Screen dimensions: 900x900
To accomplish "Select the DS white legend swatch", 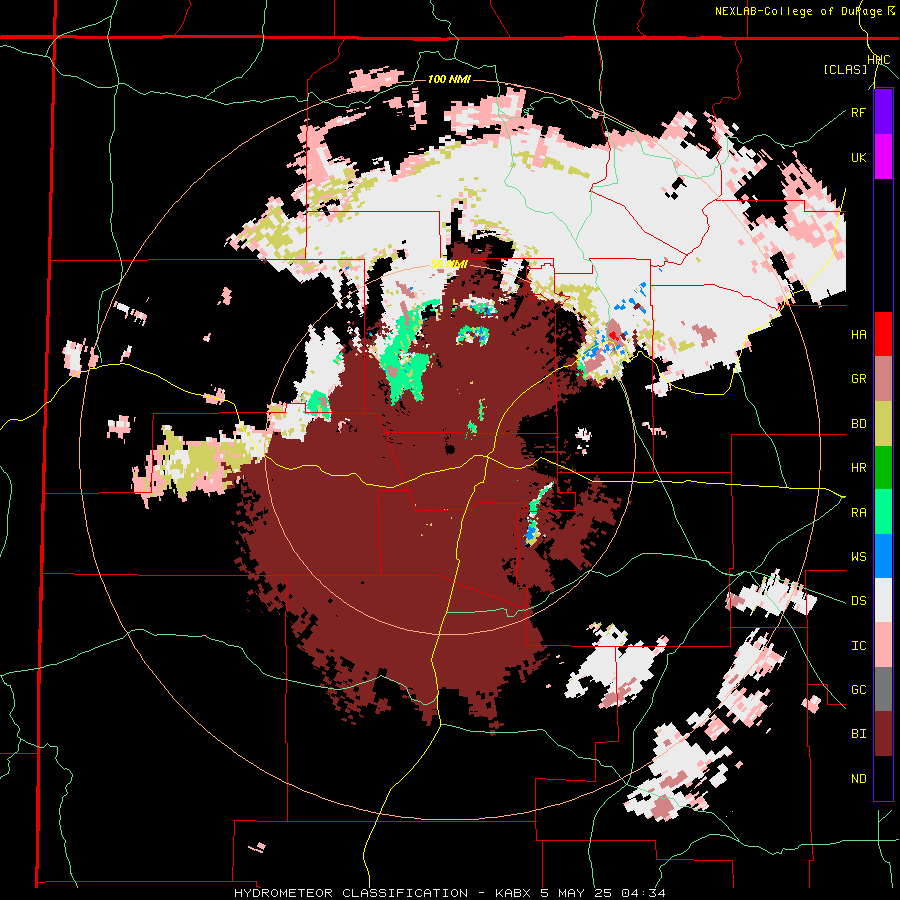I will 883,600.
